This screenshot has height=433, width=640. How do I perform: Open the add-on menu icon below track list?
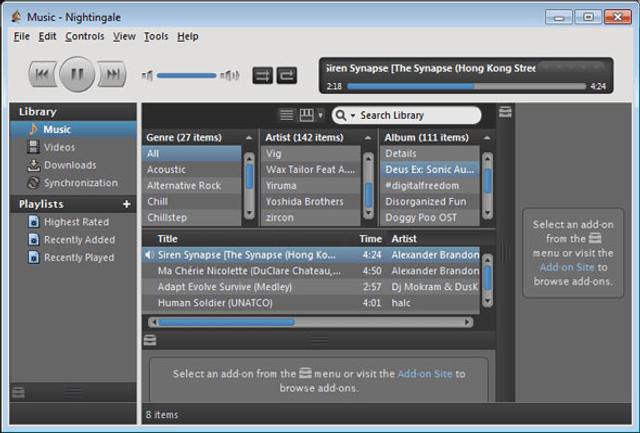click(x=150, y=340)
